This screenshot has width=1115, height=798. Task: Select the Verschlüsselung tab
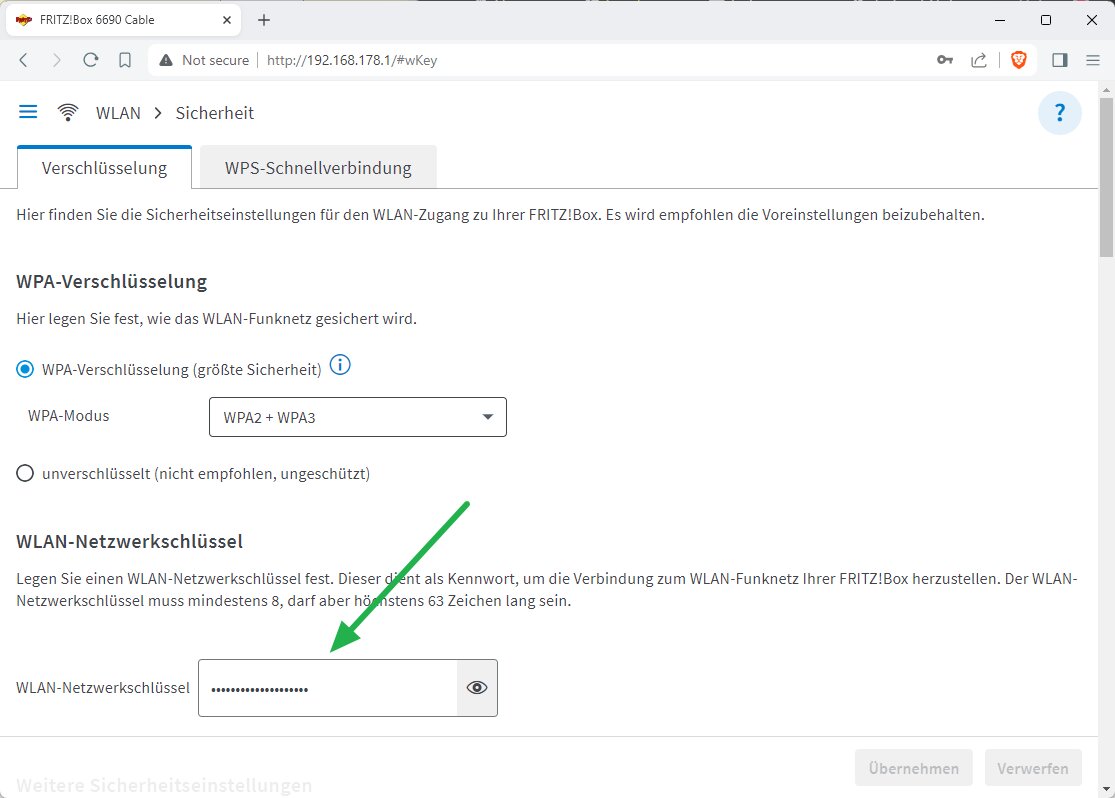click(104, 167)
